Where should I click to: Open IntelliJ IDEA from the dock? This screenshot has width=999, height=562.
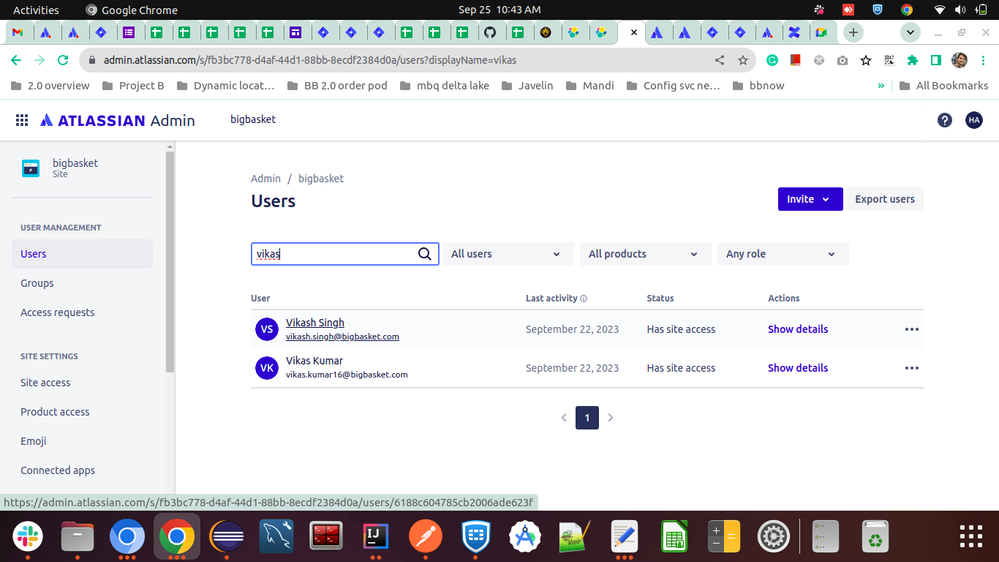pyautogui.click(x=376, y=537)
